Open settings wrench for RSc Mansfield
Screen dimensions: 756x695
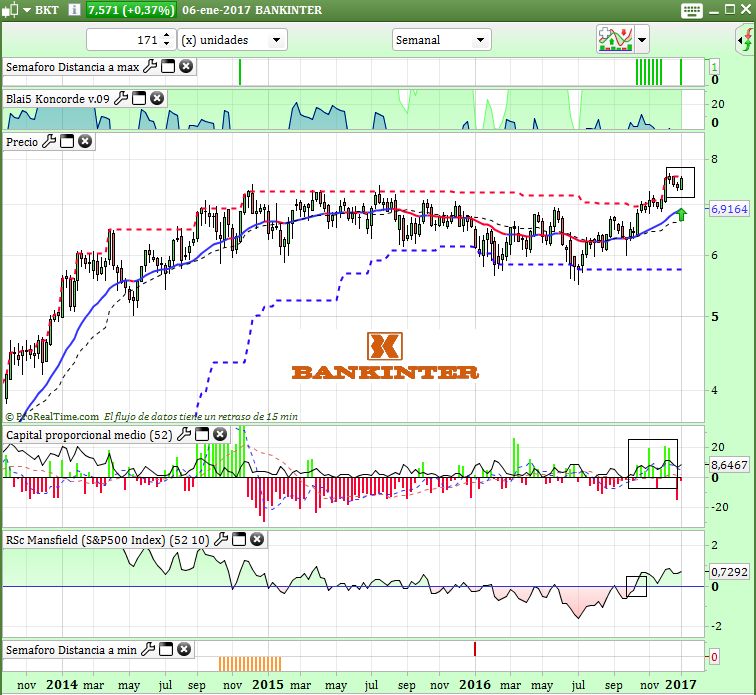[221, 539]
